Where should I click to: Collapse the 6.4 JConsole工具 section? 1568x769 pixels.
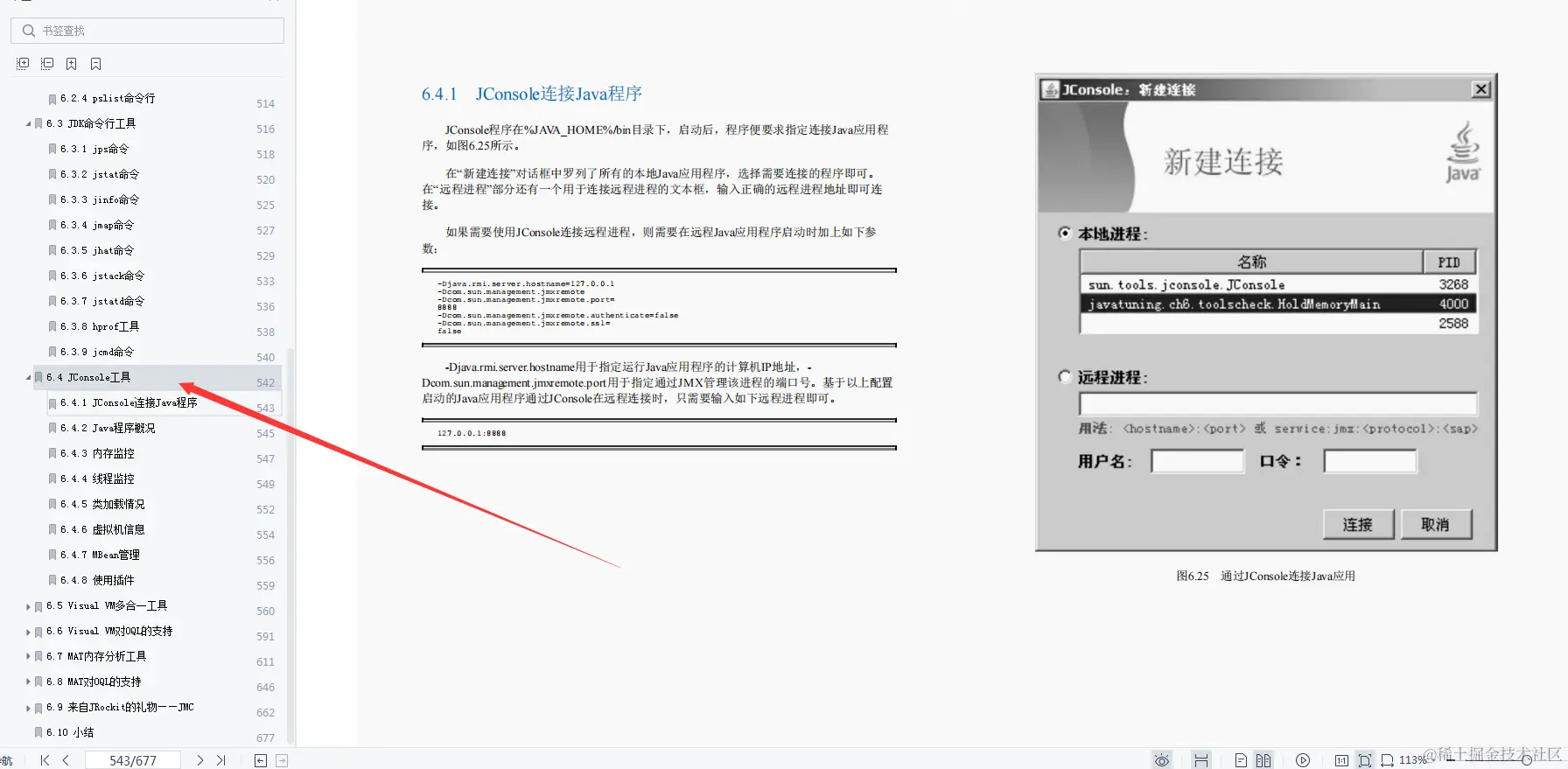pyautogui.click(x=28, y=377)
